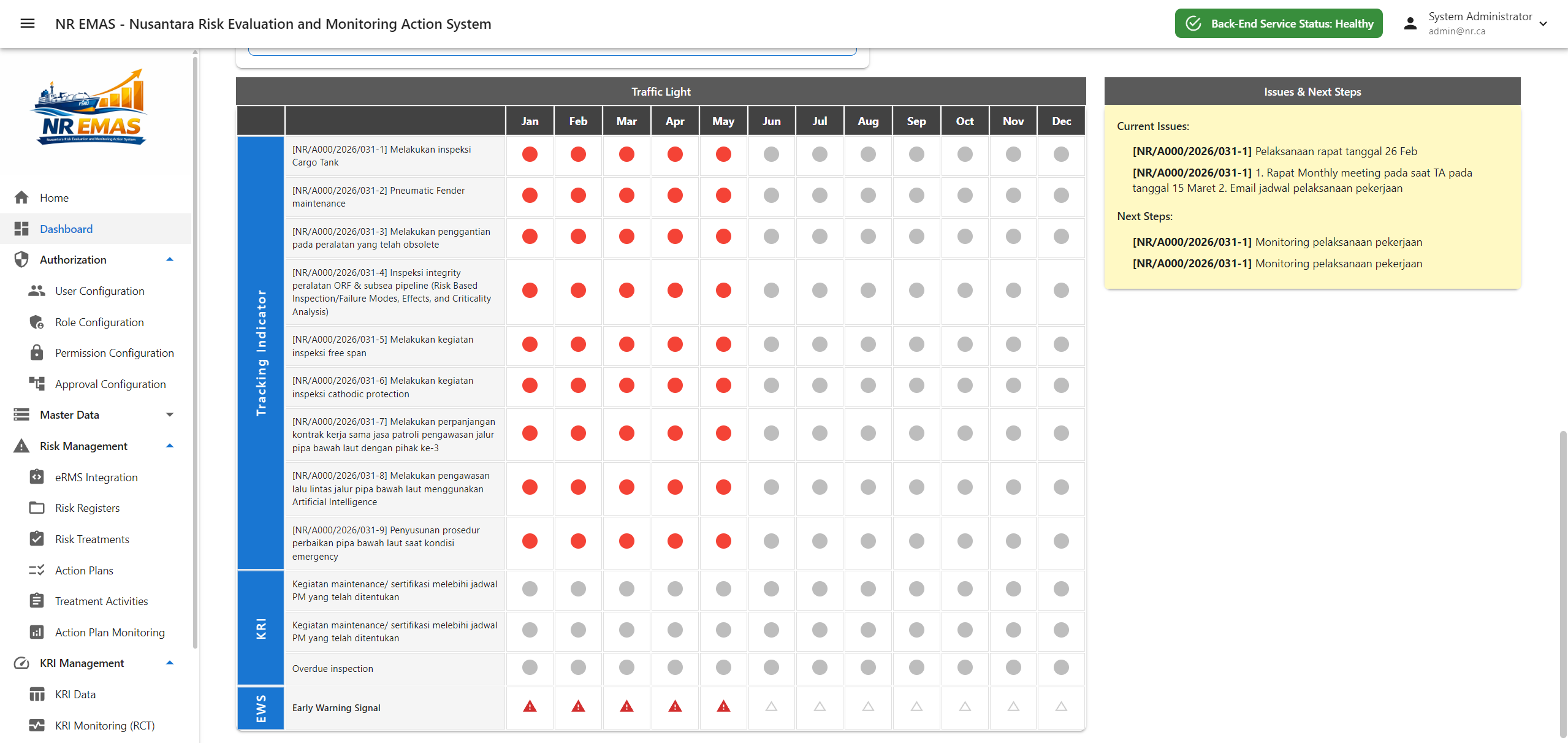Open KRI Data page

click(x=96, y=694)
